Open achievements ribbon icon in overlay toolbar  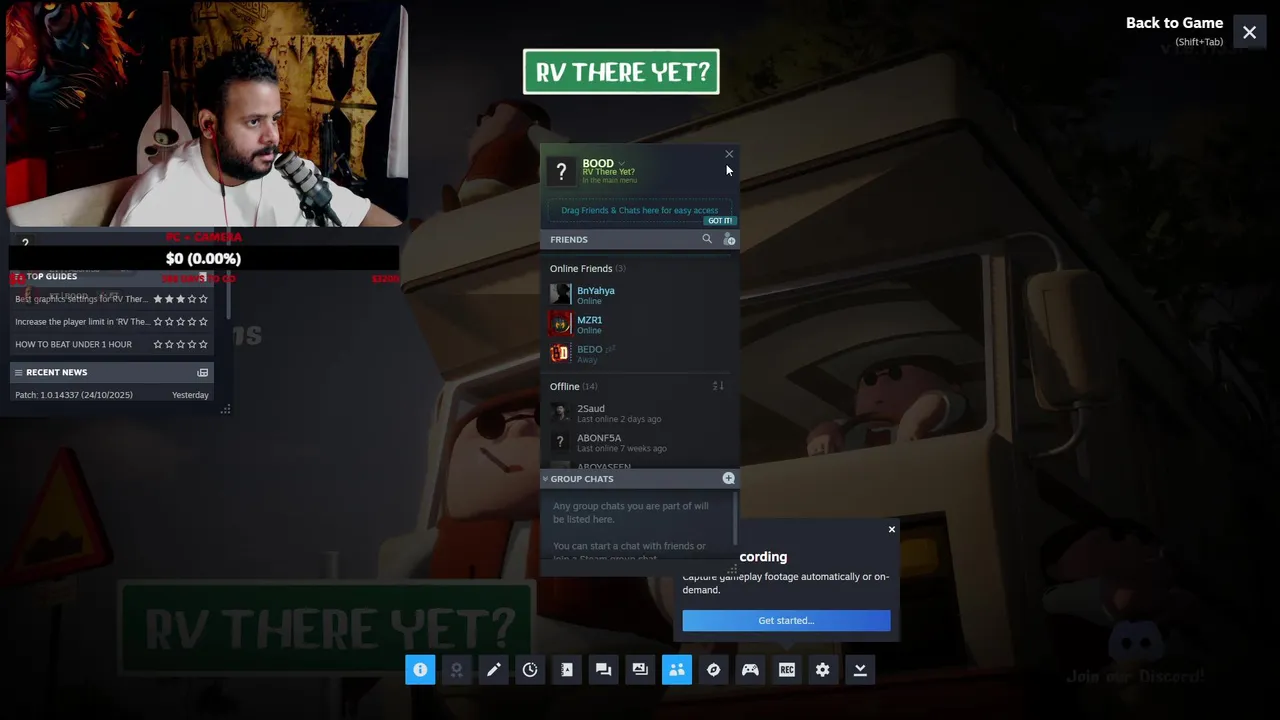pos(457,670)
